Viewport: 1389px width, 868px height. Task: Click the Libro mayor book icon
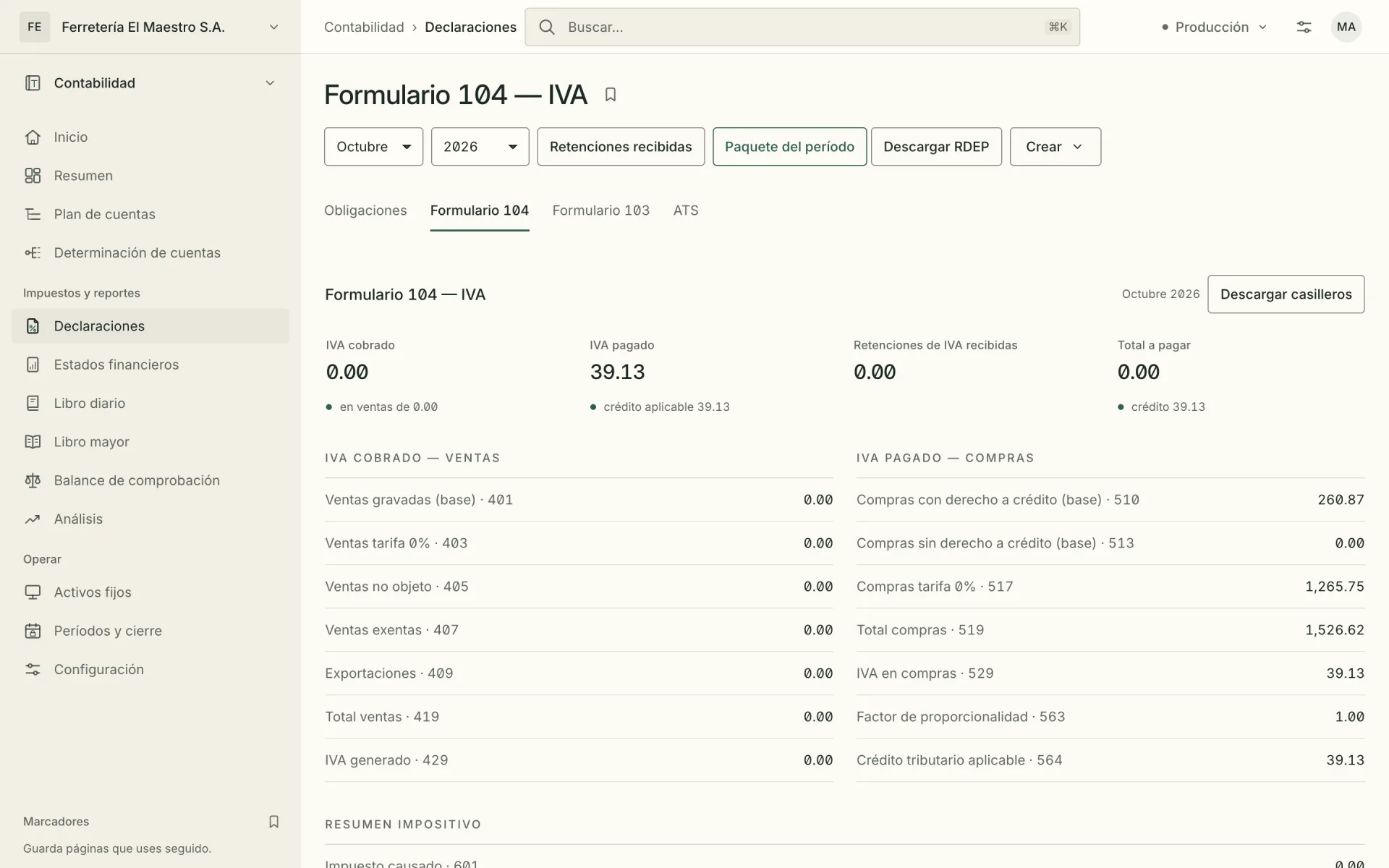[x=33, y=442]
